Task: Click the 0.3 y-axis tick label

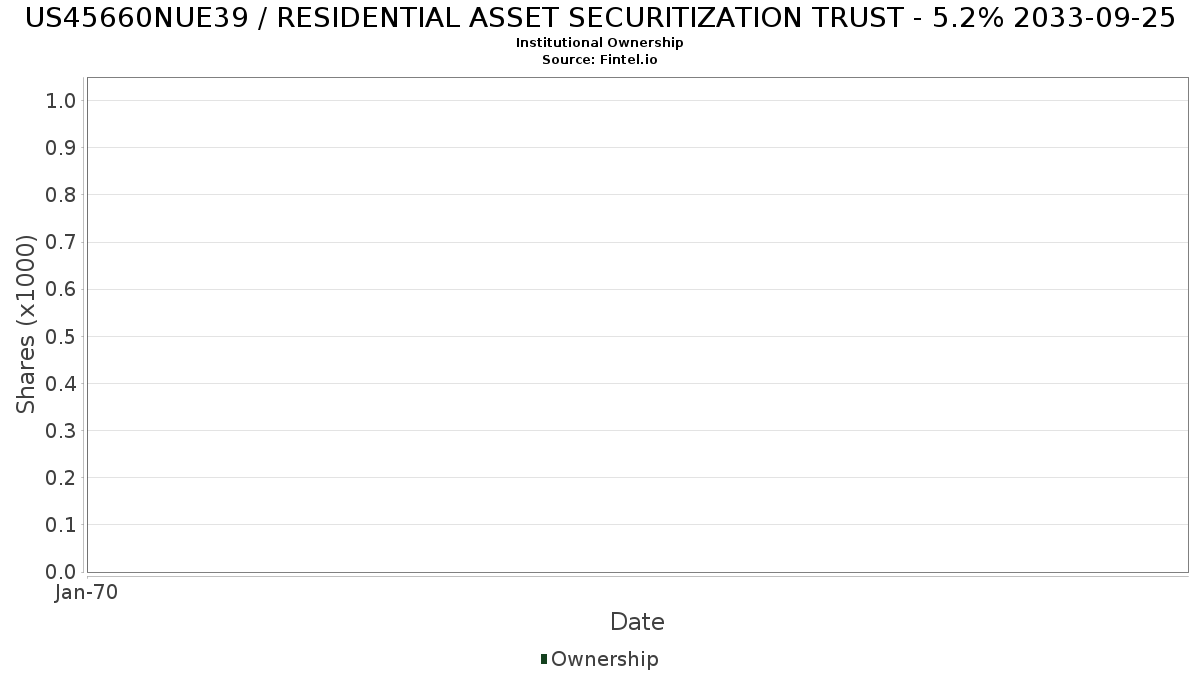Action: [61, 430]
